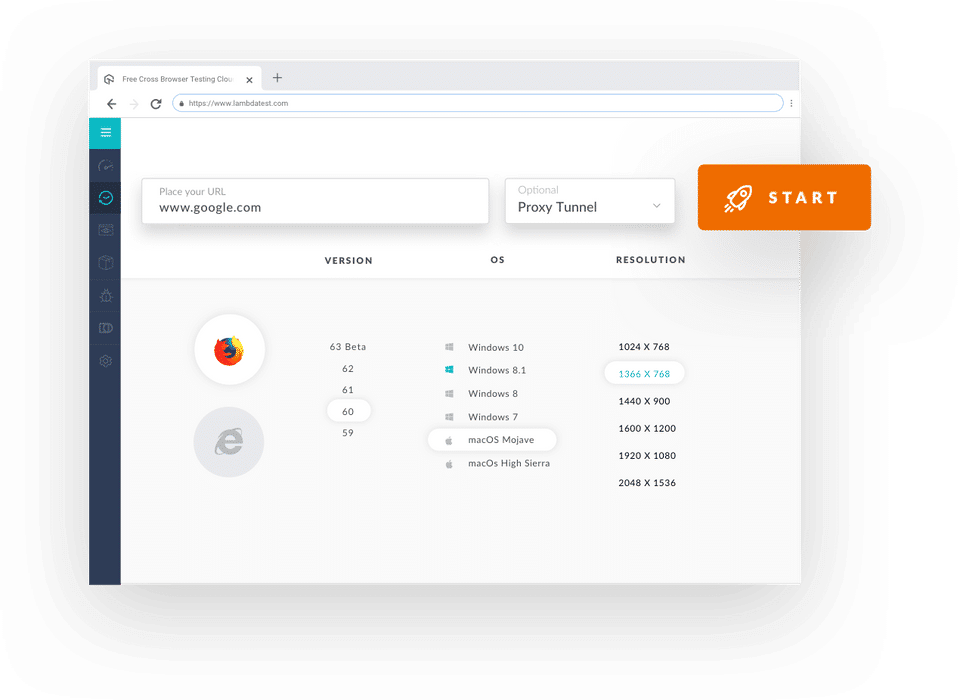Image resolution: width=960 pixels, height=700 pixels.
Task: Click the Windows 10 logo icon
Action: coord(449,347)
